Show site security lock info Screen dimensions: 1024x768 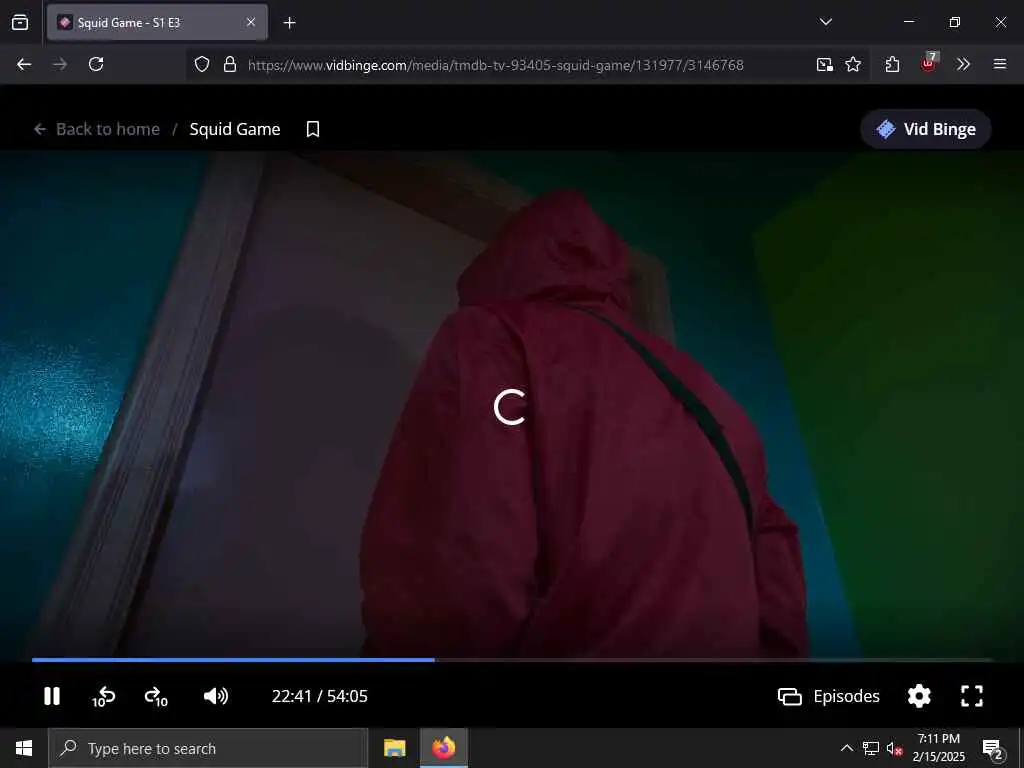pos(229,64)
